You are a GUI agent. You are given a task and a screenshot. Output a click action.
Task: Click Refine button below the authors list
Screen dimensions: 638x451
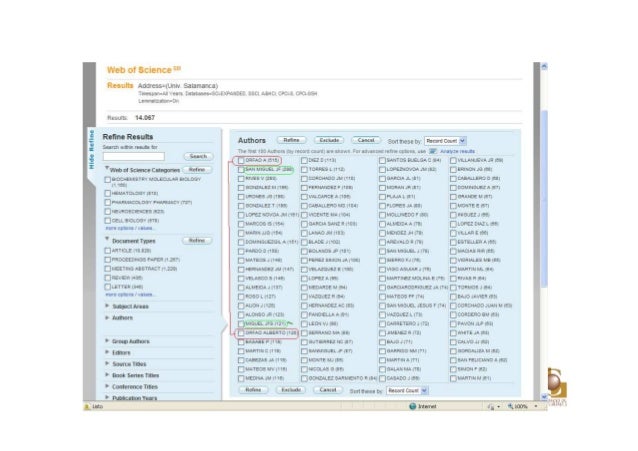253,390
